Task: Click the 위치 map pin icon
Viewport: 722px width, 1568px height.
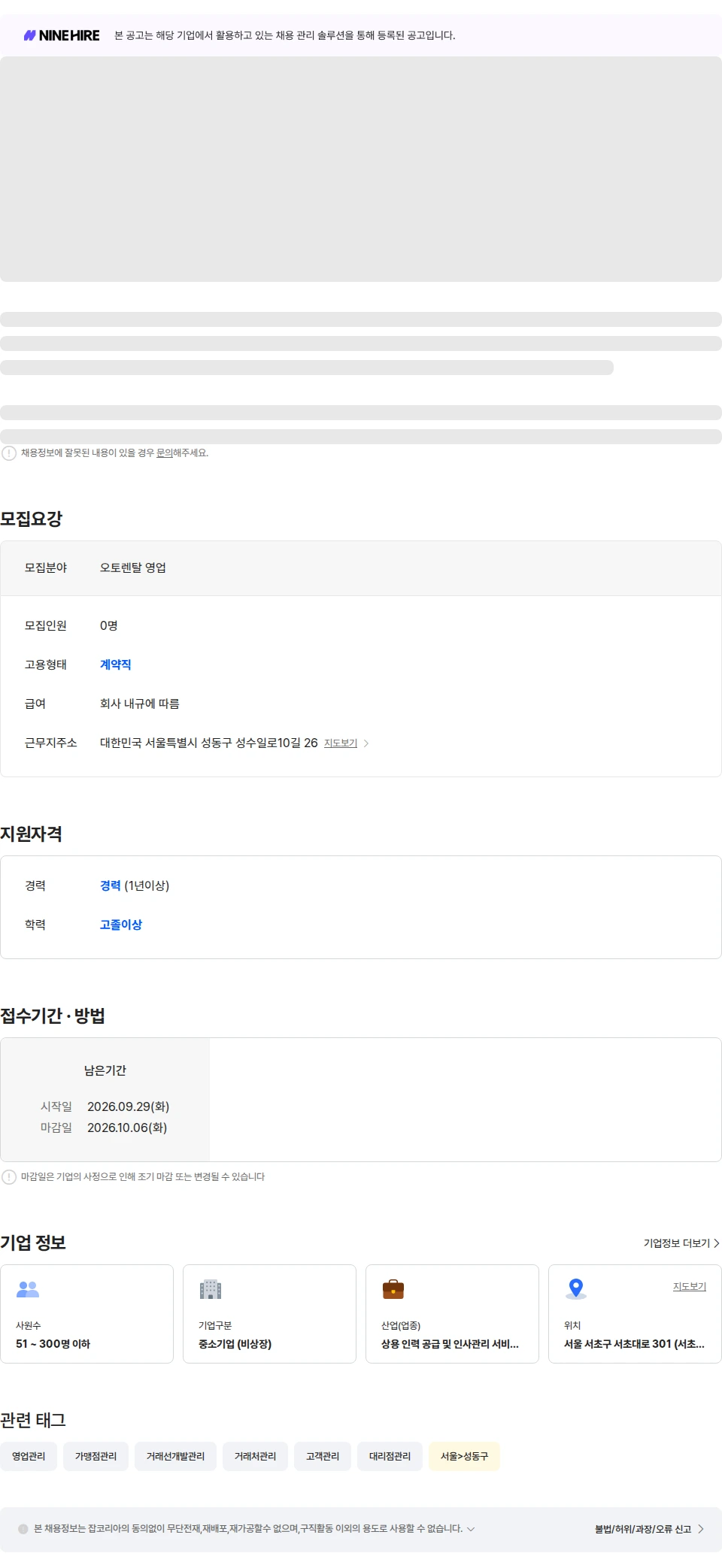Action: coord(576,1289)
